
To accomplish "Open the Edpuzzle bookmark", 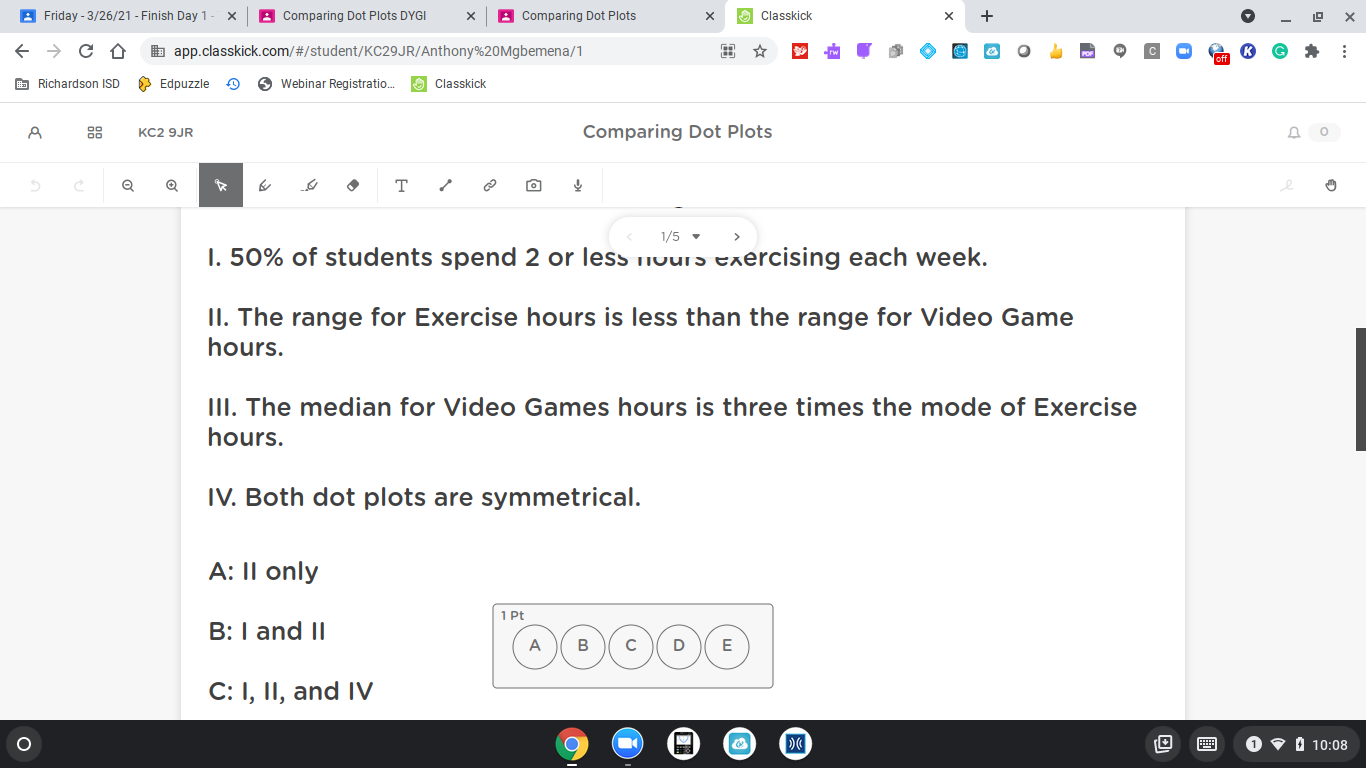I will point(174,84).
